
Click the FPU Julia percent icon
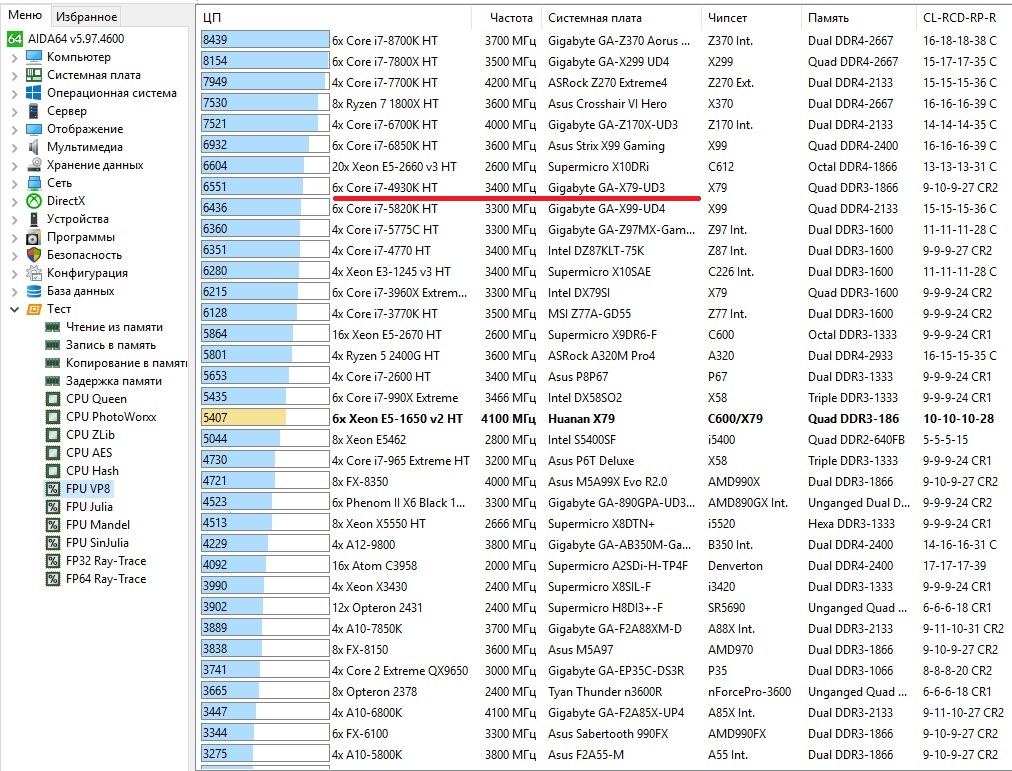click(53, 507)
